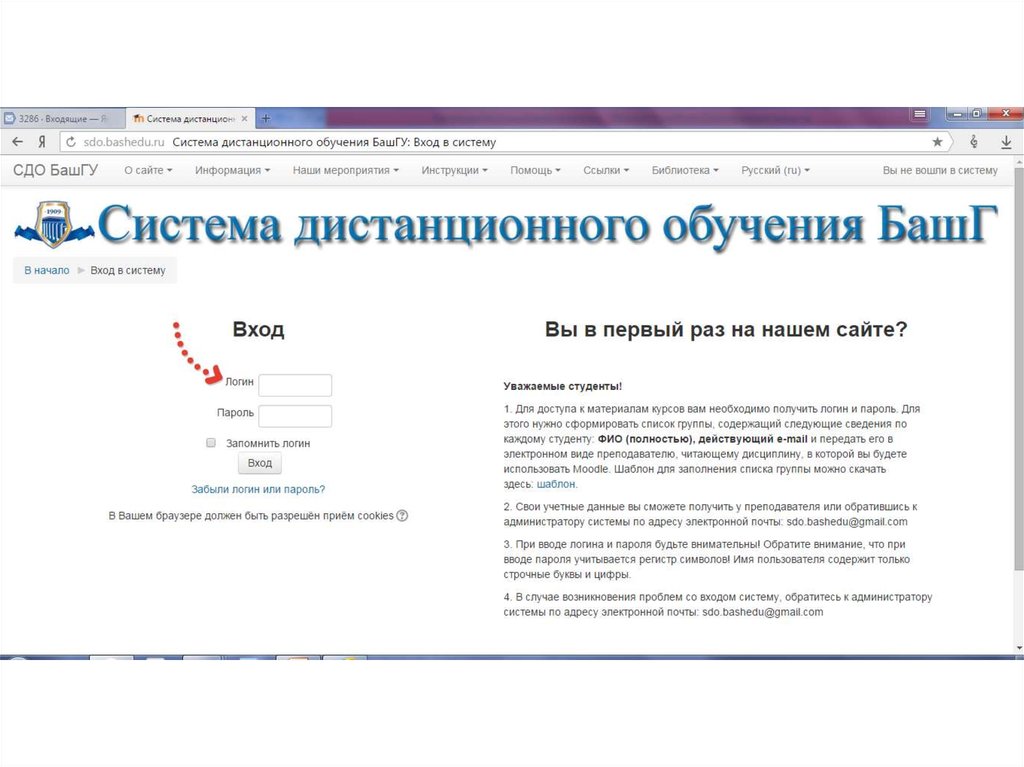Click the Yandex 'Я' home icon

(42, 142)
